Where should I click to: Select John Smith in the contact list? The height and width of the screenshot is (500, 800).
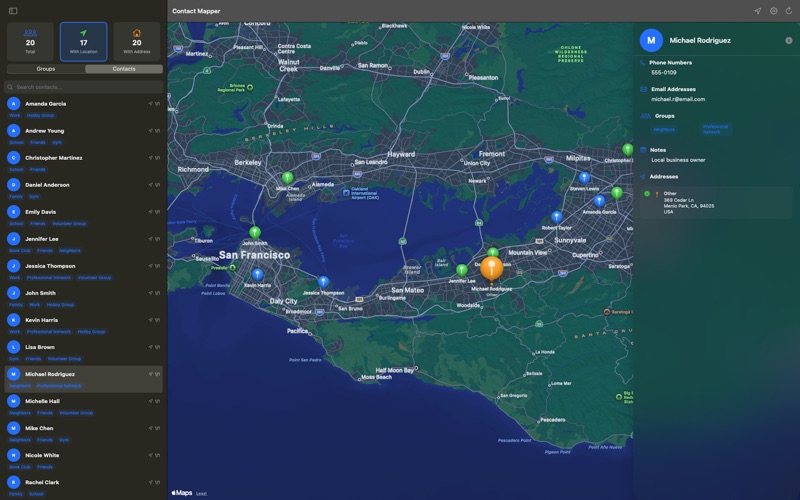pos(84,298)
